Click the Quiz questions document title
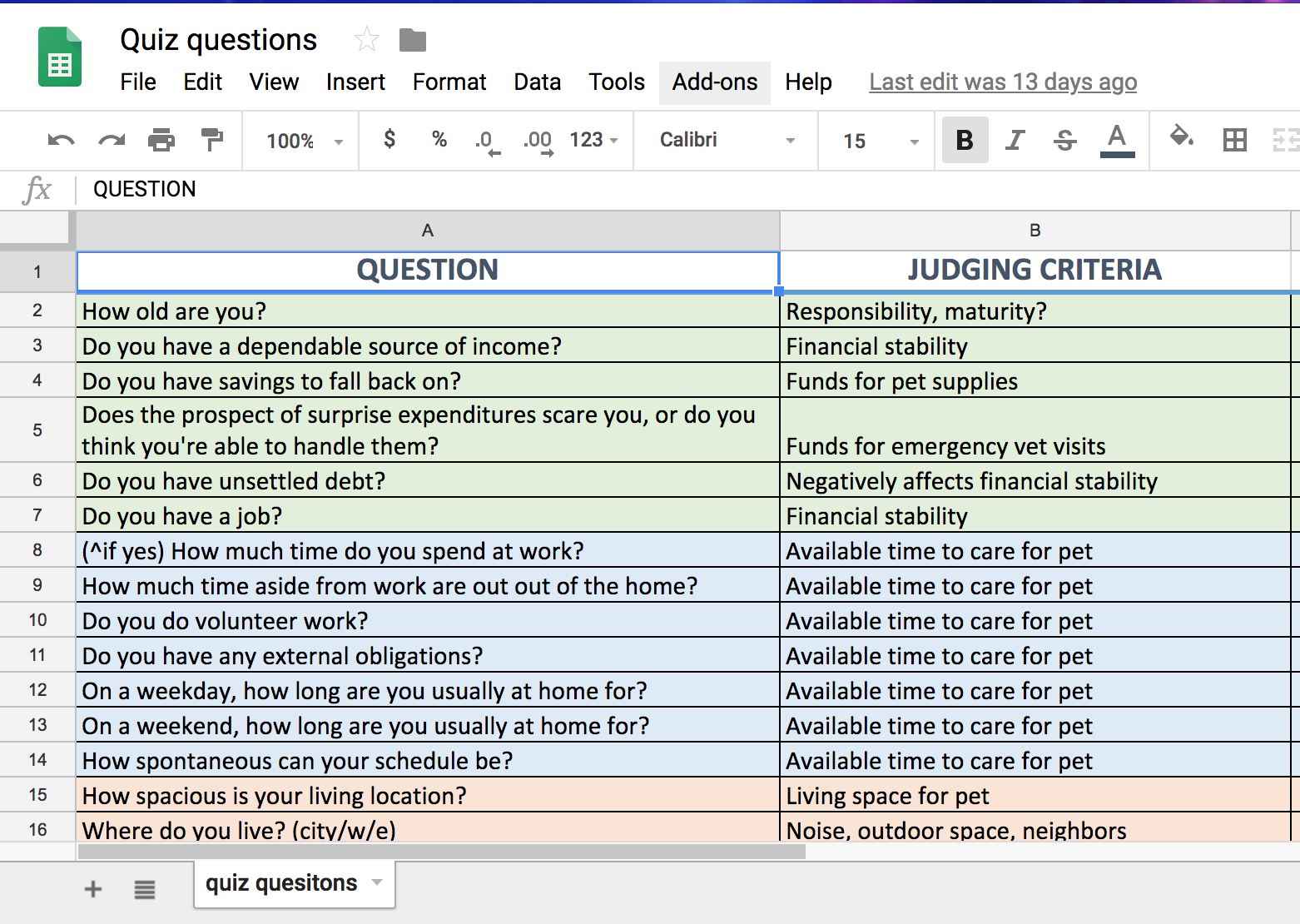 coord(219,39)
